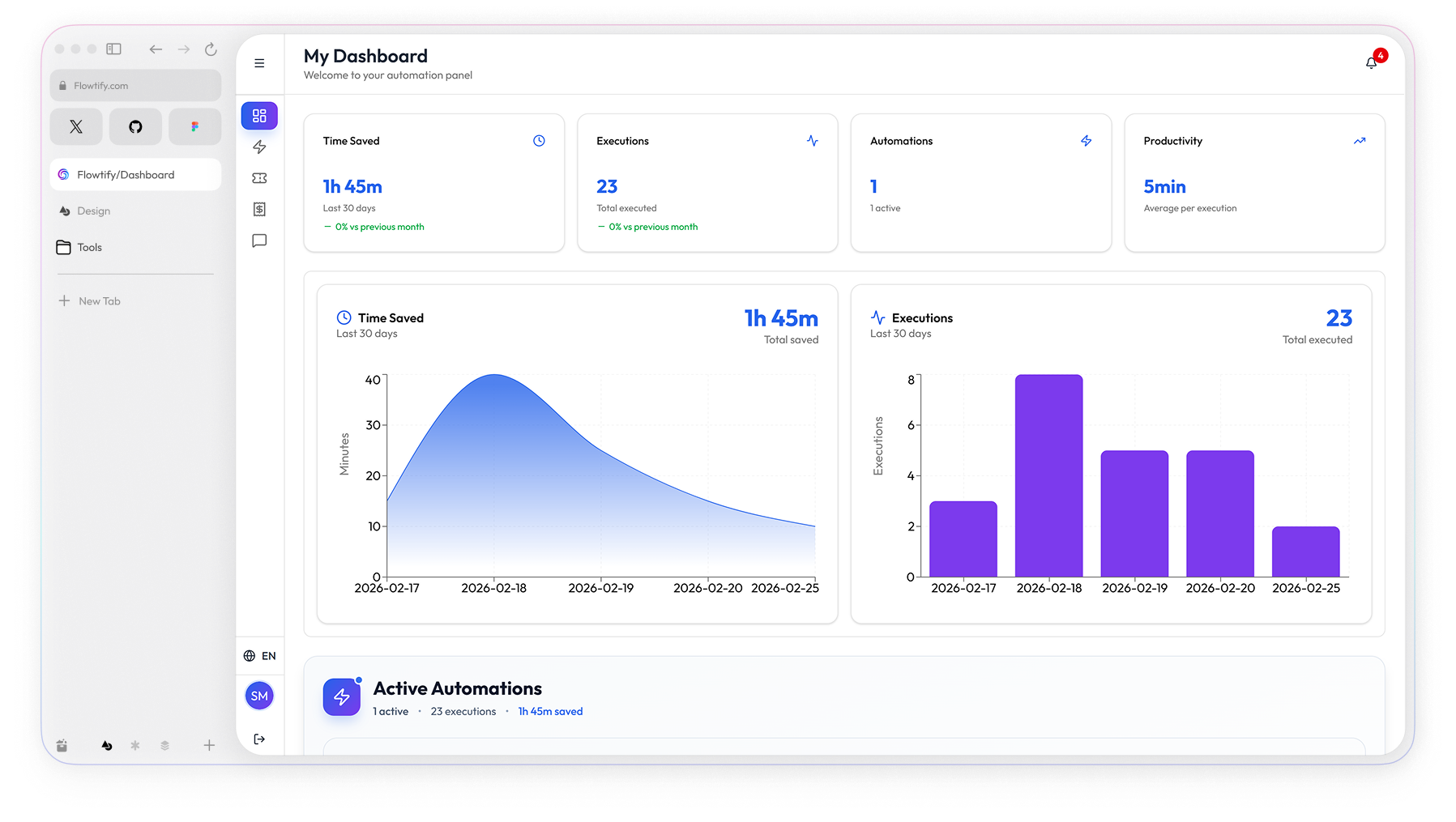Select the Dashboard grid icon in sidebar
This screenshot has width=1456, height=822.
point(259,115)
